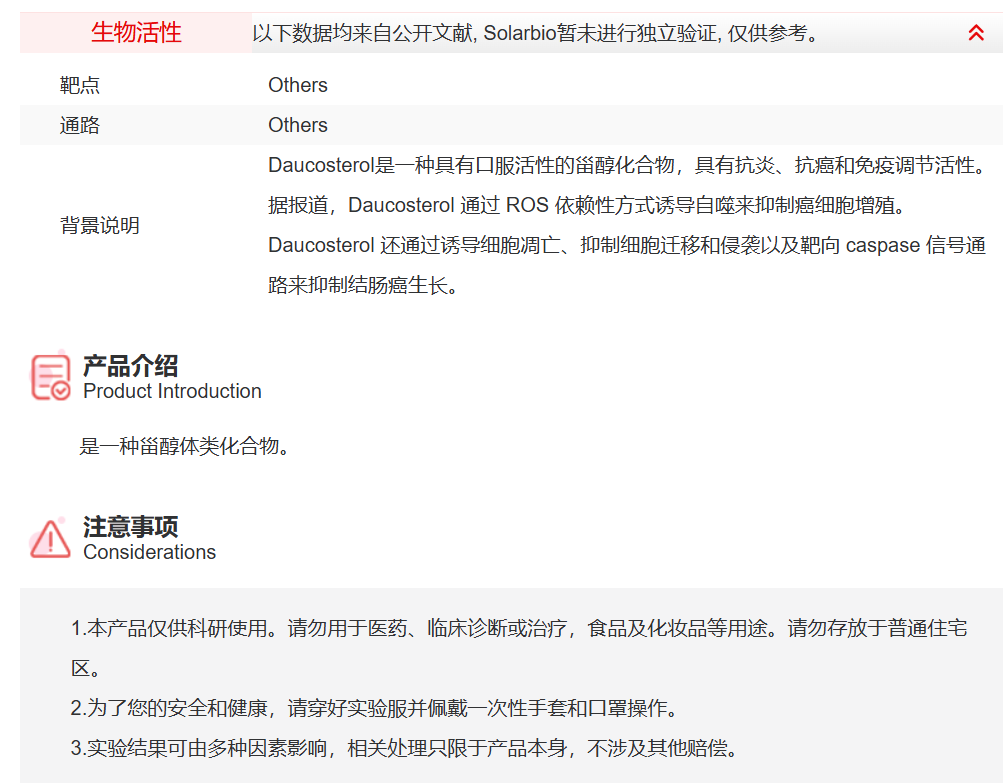Click the 'Considerations' subtitle text
1003x783 pixels.
click(x=151, y=551)
